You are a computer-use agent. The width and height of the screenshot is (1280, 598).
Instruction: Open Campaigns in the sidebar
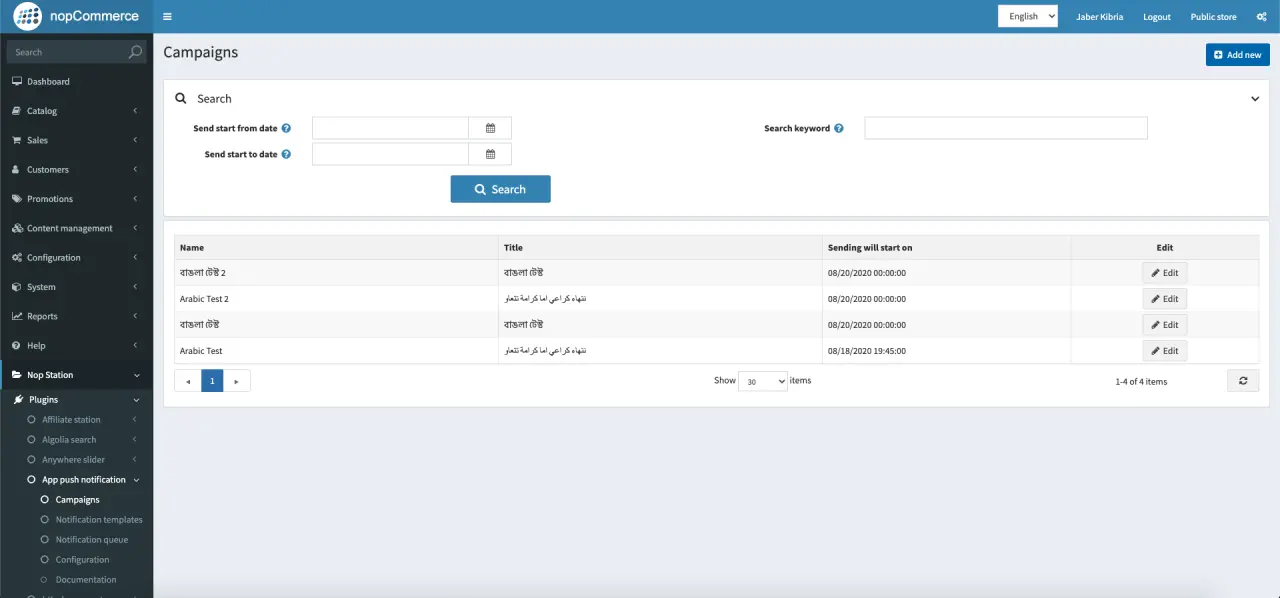click(x=77, y=500)
